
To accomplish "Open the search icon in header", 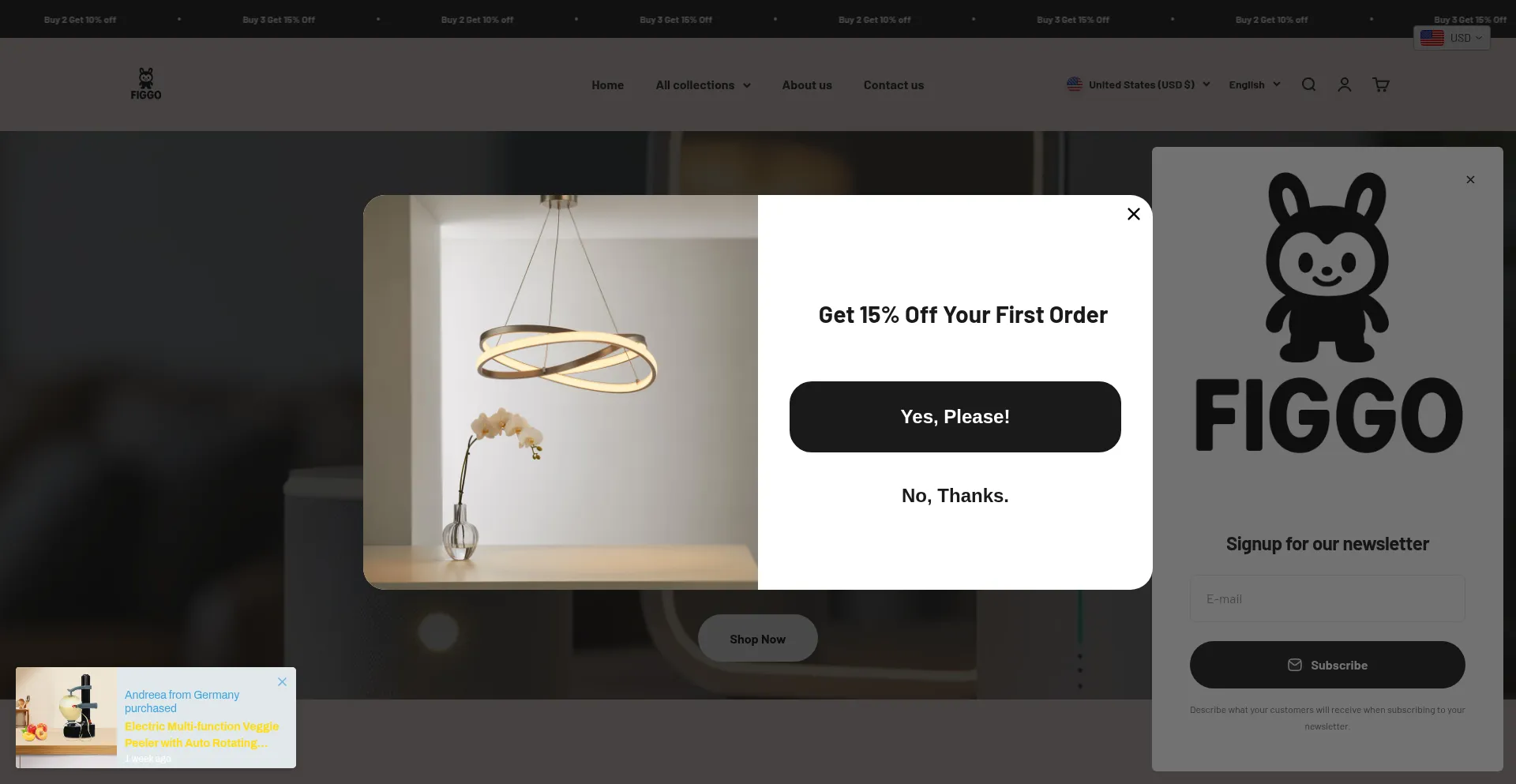I will pyautogui.click(x=1308, y=84).
